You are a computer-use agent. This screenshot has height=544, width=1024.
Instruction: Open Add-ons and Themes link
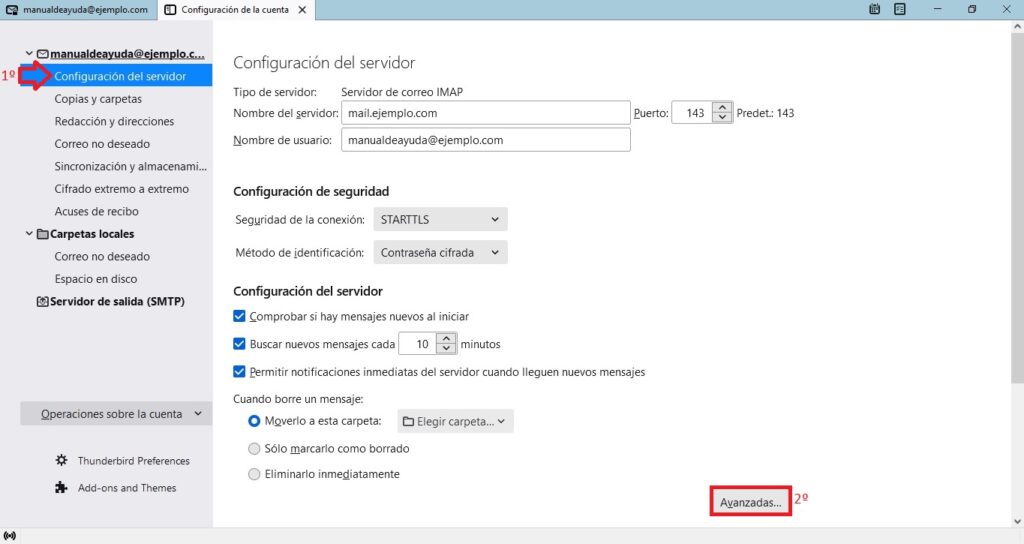[127, 488]
